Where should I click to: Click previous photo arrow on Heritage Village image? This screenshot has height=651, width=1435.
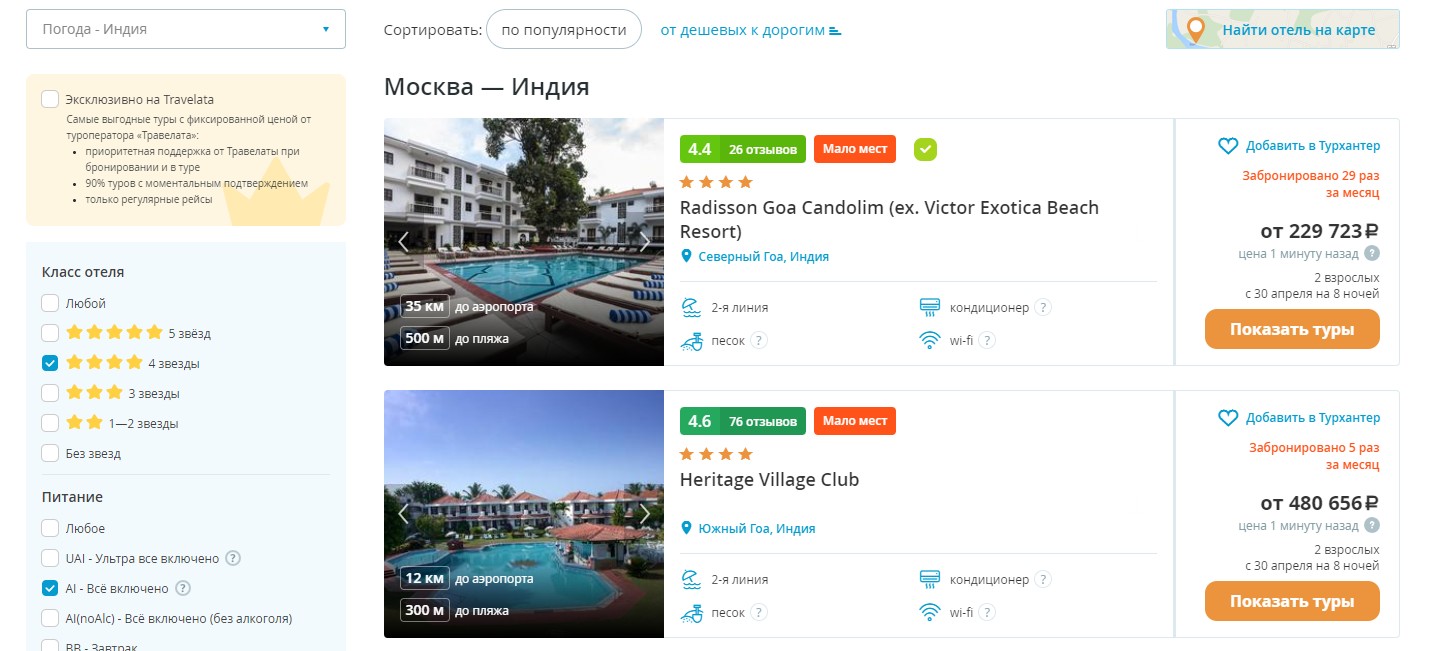click(404, 514)
